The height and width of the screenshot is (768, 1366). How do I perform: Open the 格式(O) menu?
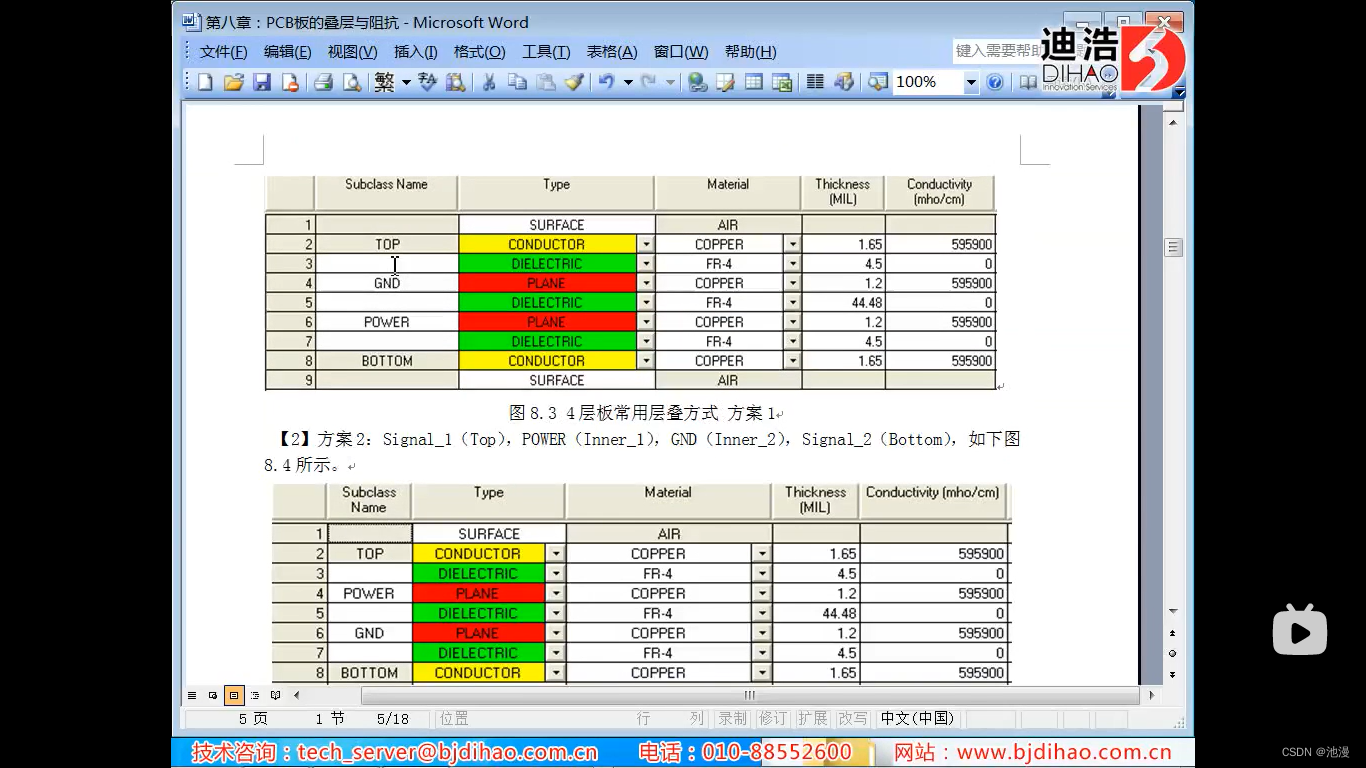click(x=480, y=52)
